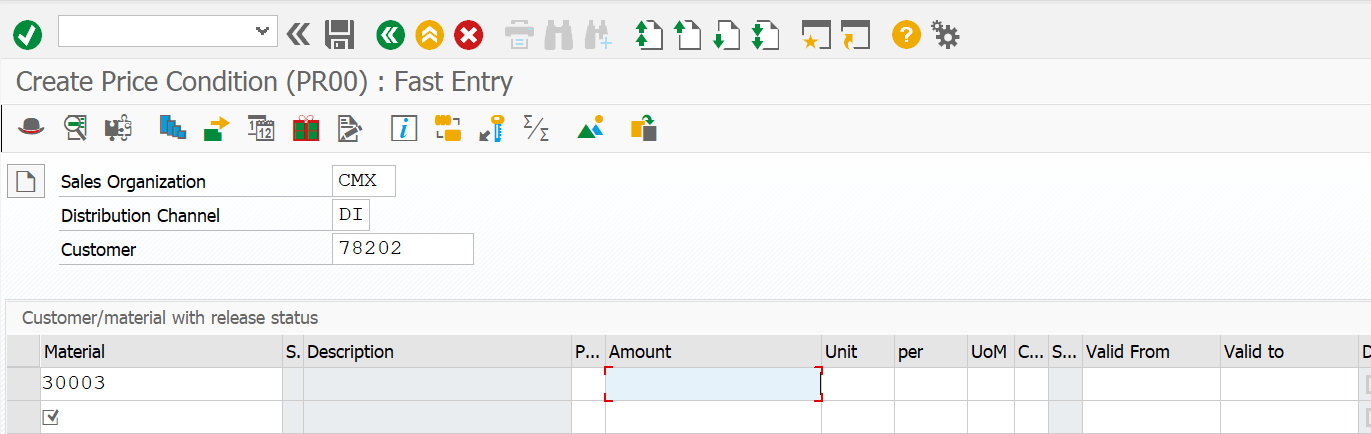
Task: Collapse the command field with double chevron
Action: point(298,35)
